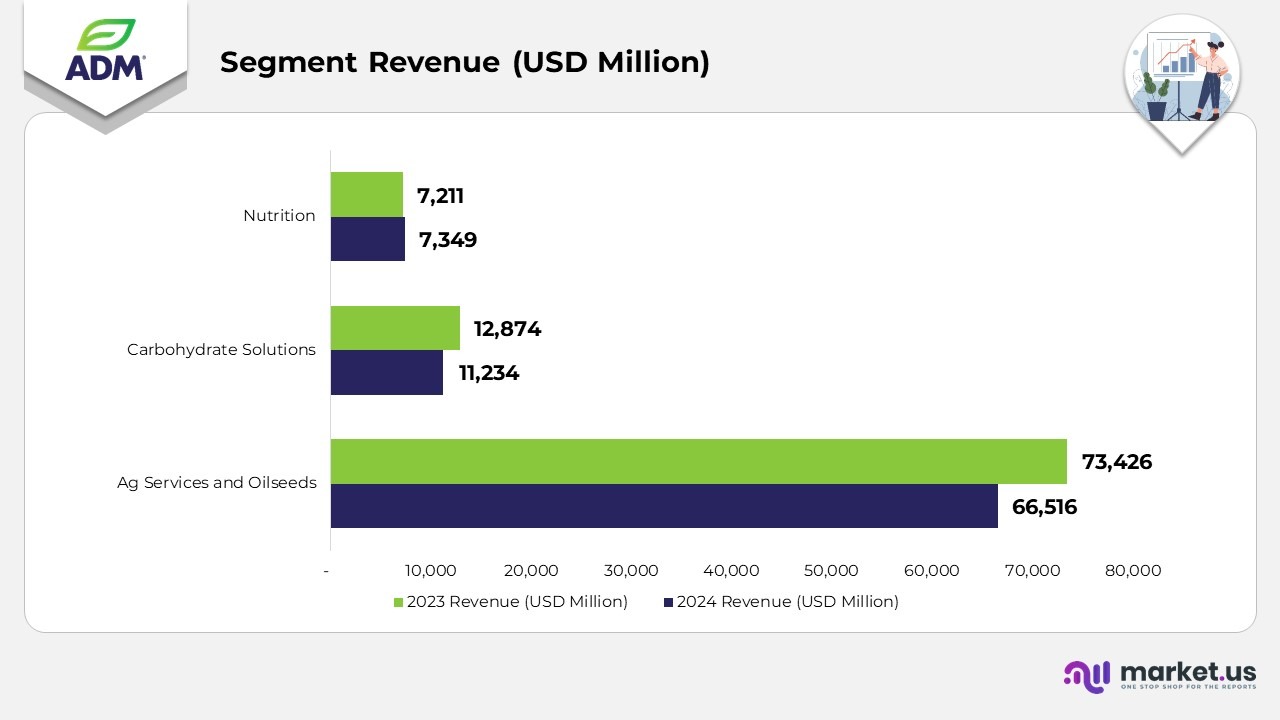Select the 73,426 data label
1280x720 pixels.
click(1116, 462)
